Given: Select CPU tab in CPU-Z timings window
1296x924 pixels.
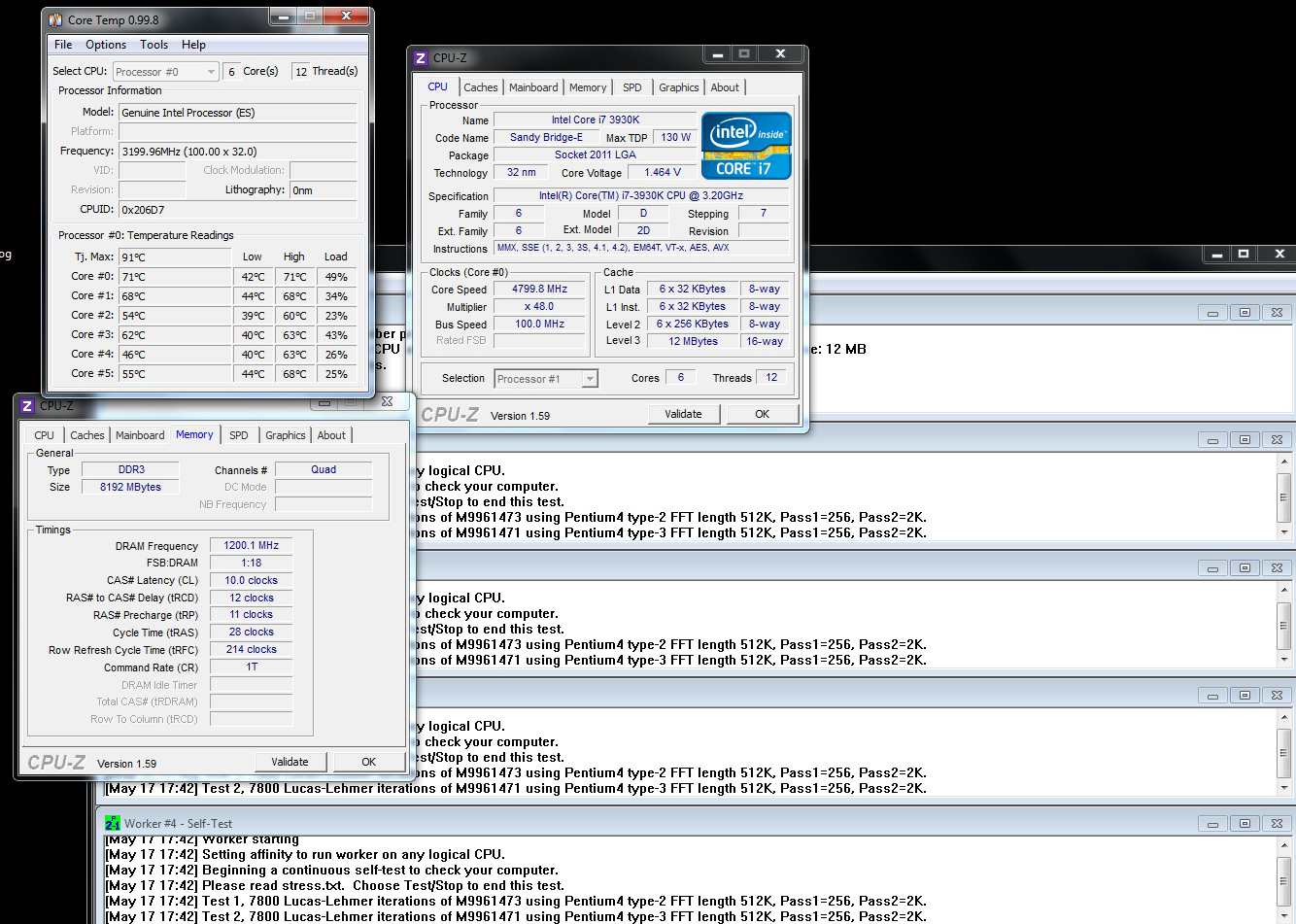Looking at the screenshot, I should click(45, 435).
